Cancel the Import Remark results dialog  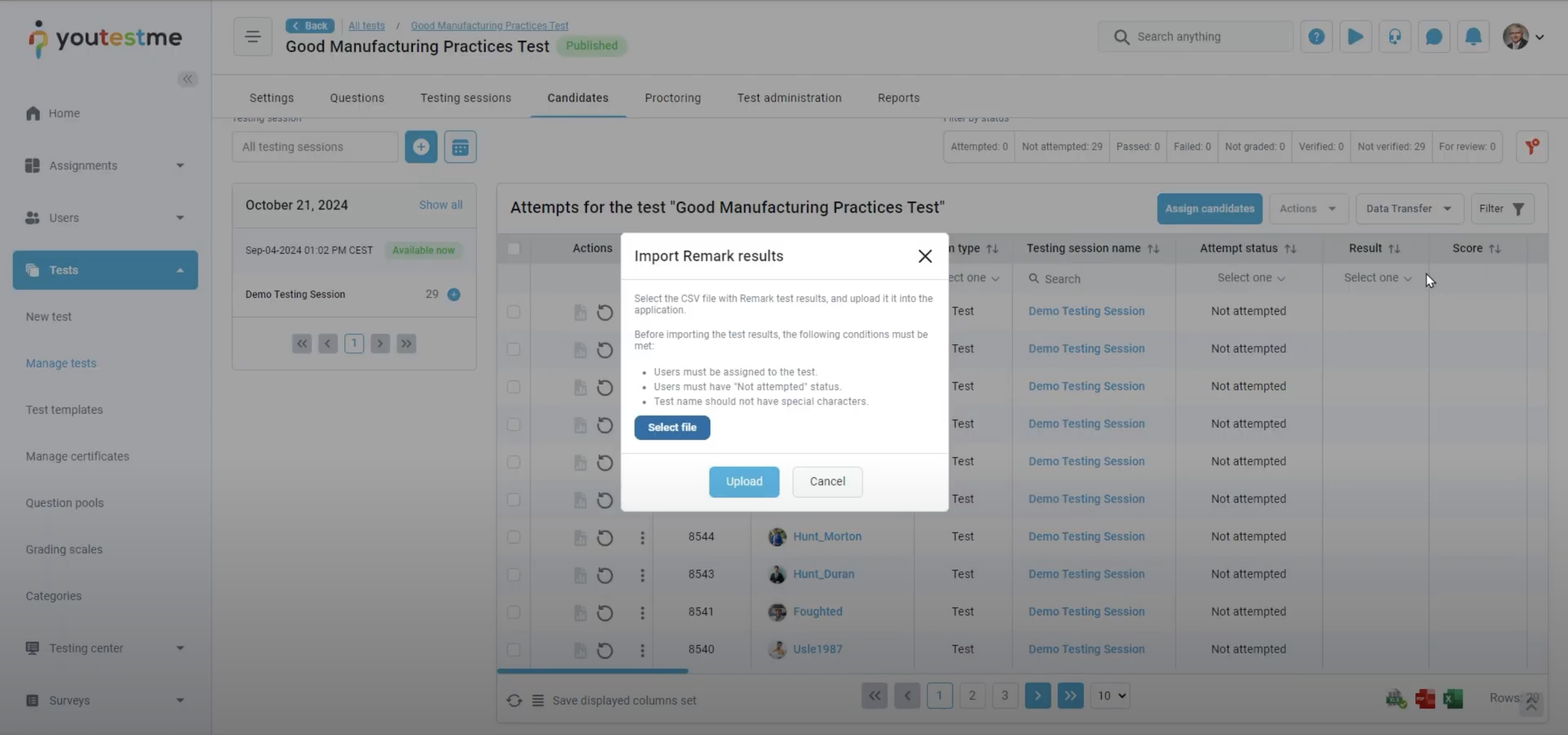pyautogui.click(x=827, y=481)
